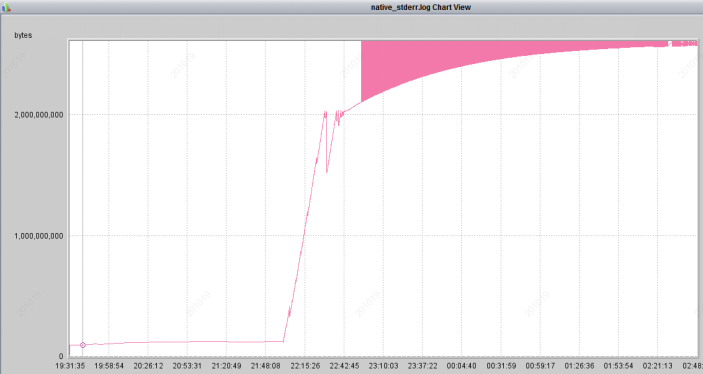Click the 20:26:12 time label
The width and height of the screenshot is (703, 374).
148,366
